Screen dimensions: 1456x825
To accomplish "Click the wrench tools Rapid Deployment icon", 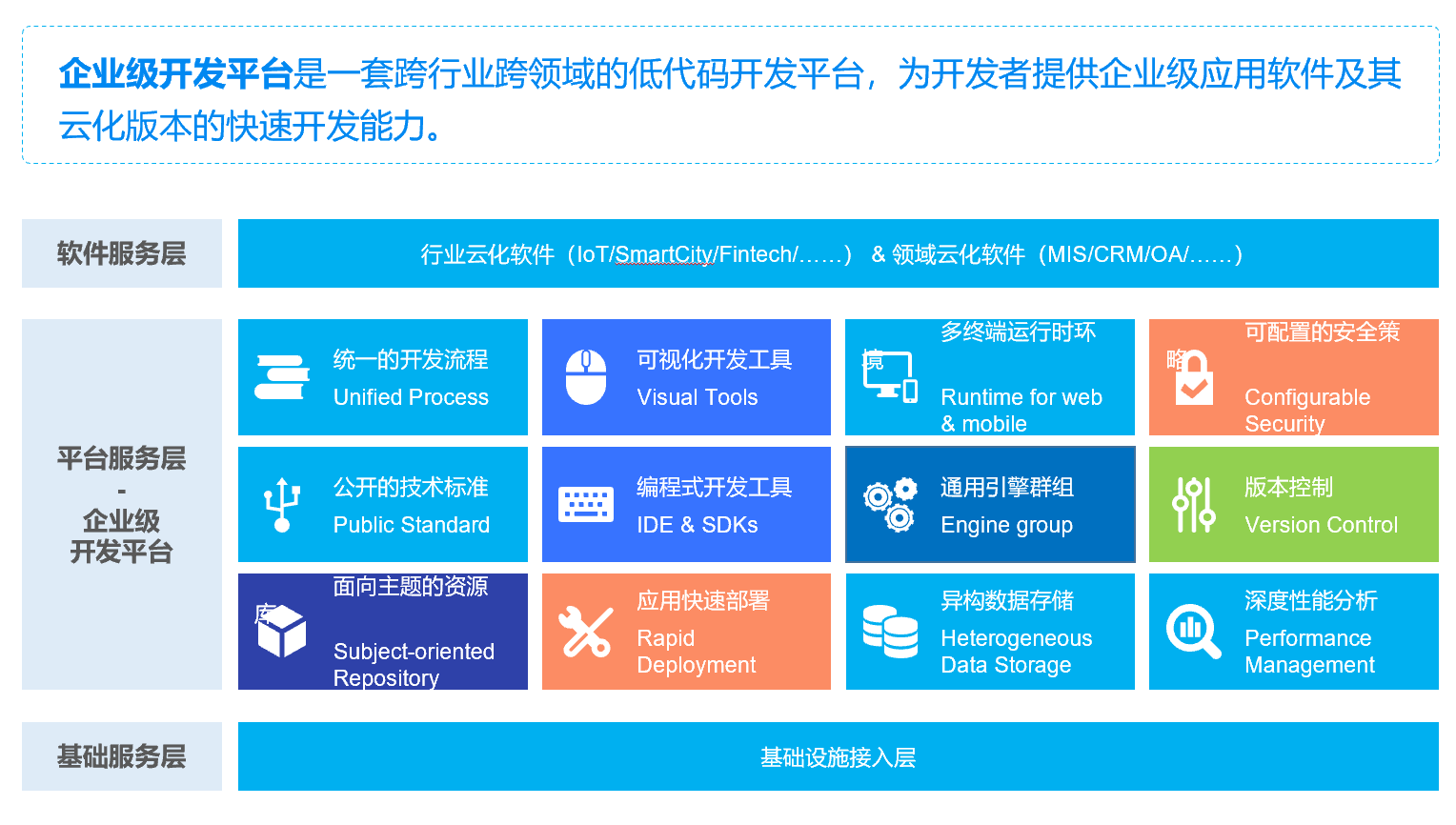I will click(586, 632).
